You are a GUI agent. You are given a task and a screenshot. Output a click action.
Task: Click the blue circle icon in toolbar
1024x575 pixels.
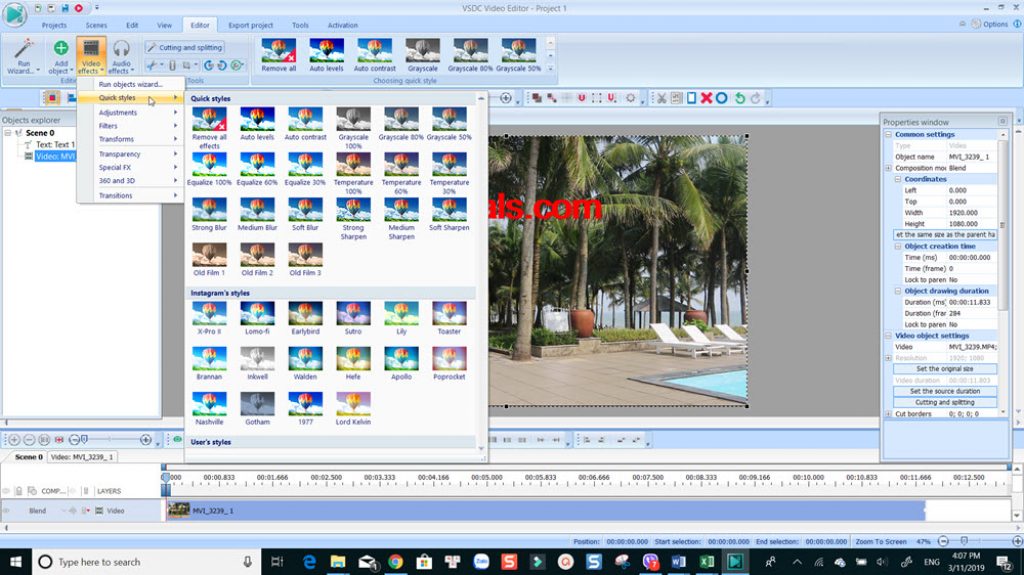coord(721,98)
